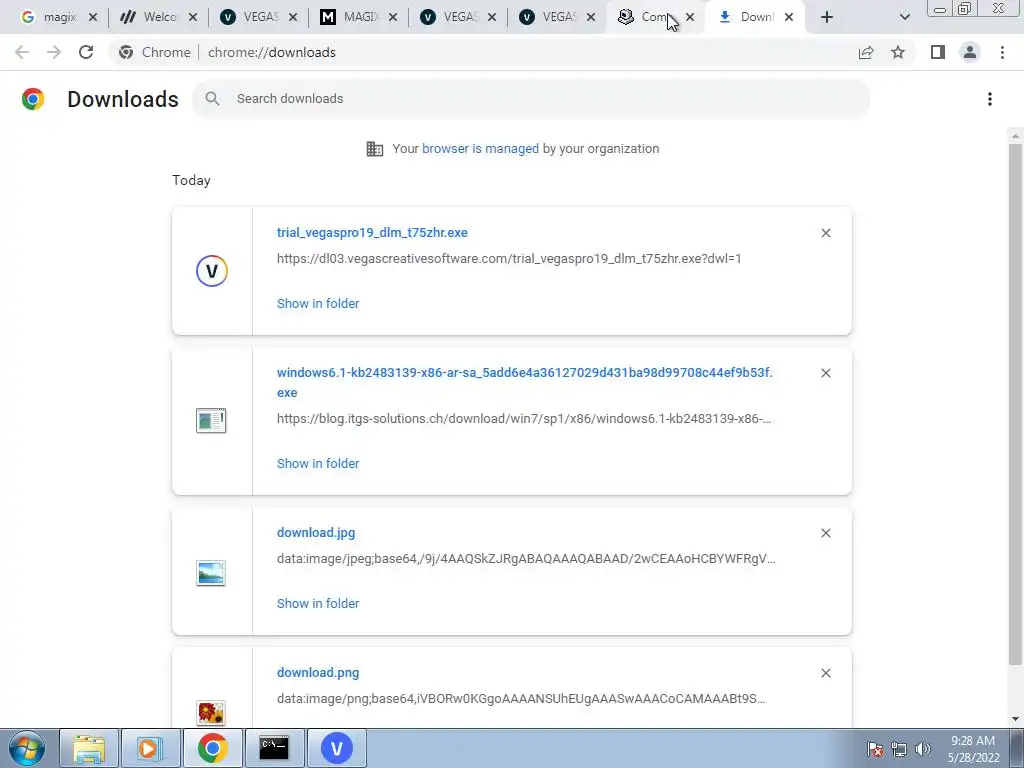Open a new tab with plus button
Viewport: 1024px width, 768px height.
[827, 17]
